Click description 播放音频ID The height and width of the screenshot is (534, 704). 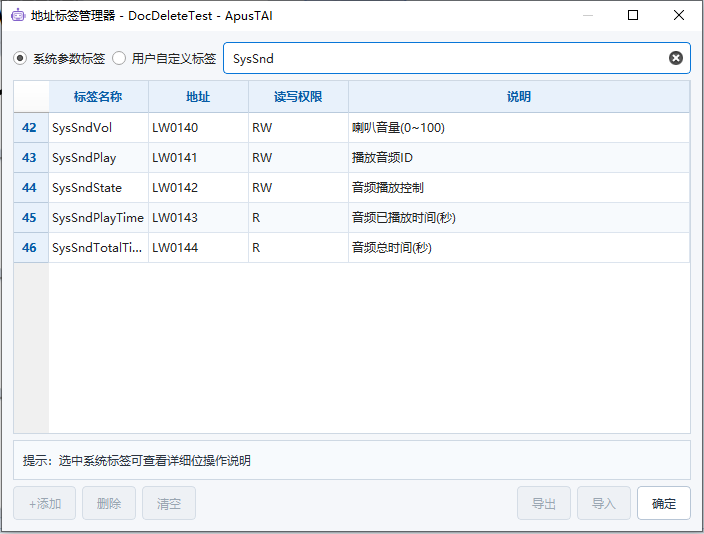click(x=519, y=158)
